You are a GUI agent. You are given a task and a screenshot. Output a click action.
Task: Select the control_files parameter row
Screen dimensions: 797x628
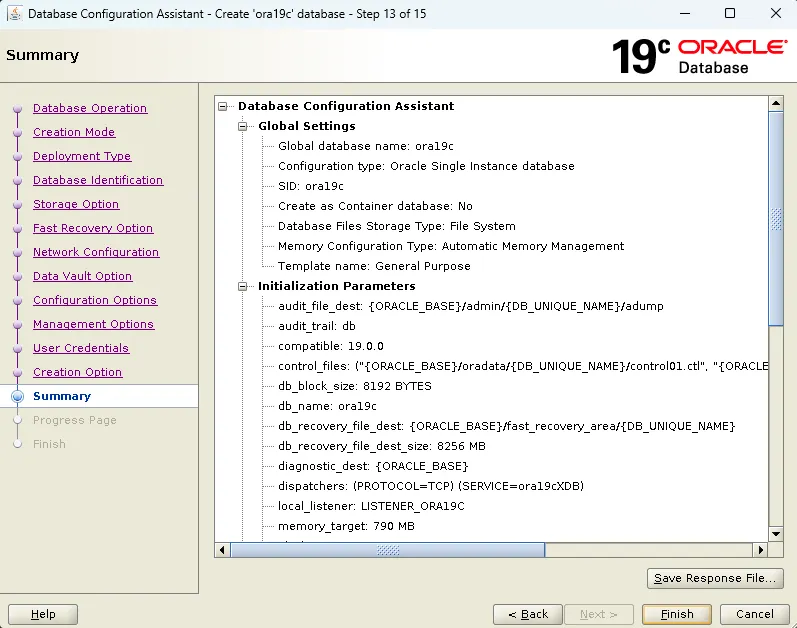[523, 366]
